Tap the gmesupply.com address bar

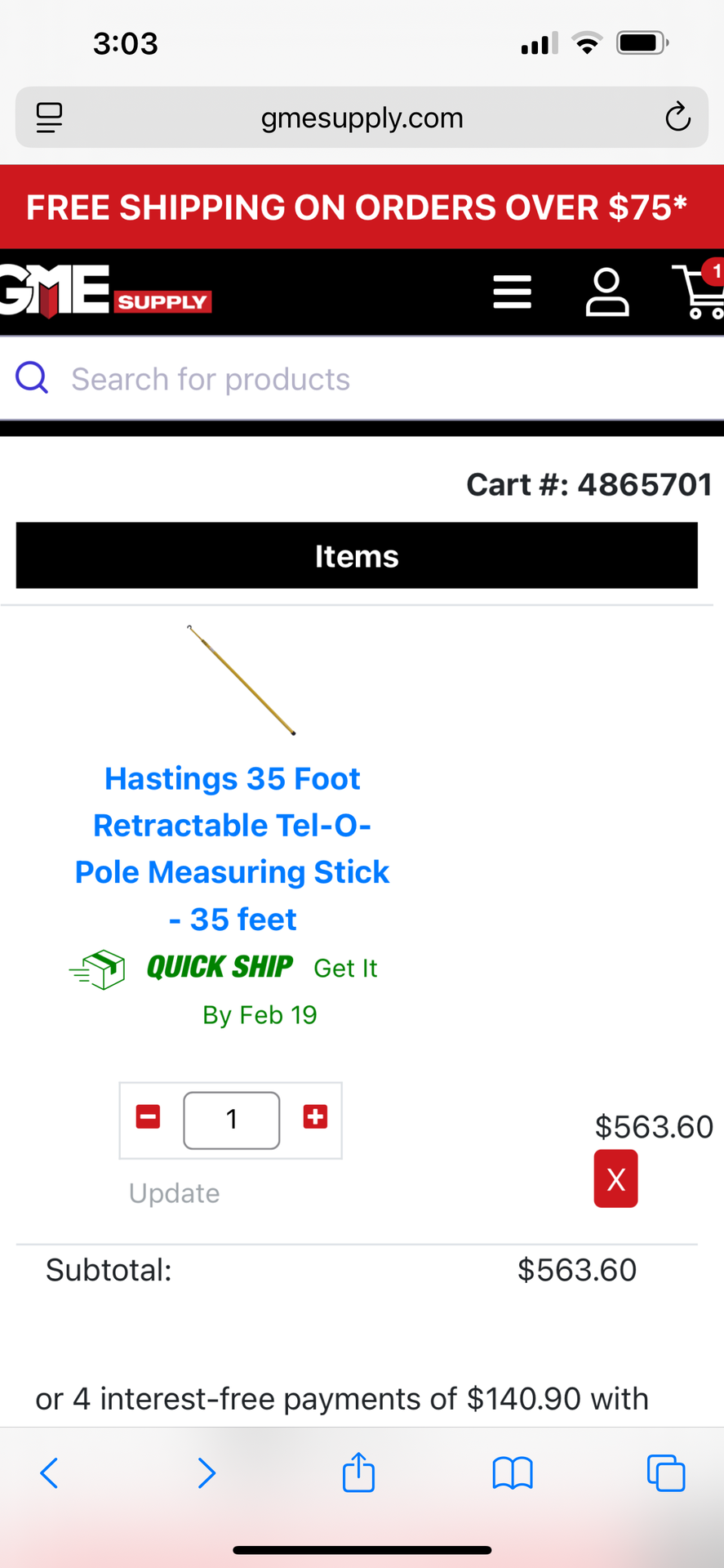coord(362,118)
